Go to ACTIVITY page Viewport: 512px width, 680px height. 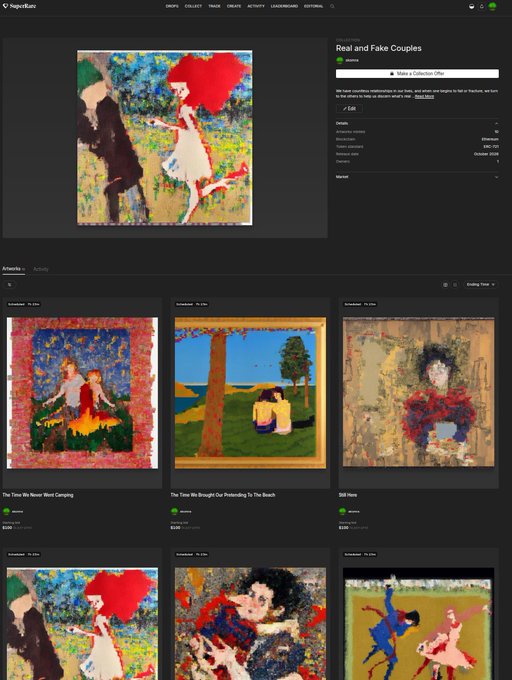click(x=256, y=6)
